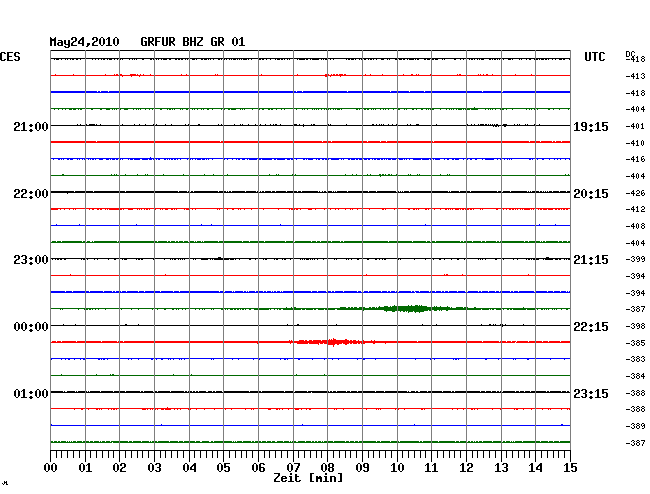
Task: Click minute axis tick label 01
Action: (85, 468)
